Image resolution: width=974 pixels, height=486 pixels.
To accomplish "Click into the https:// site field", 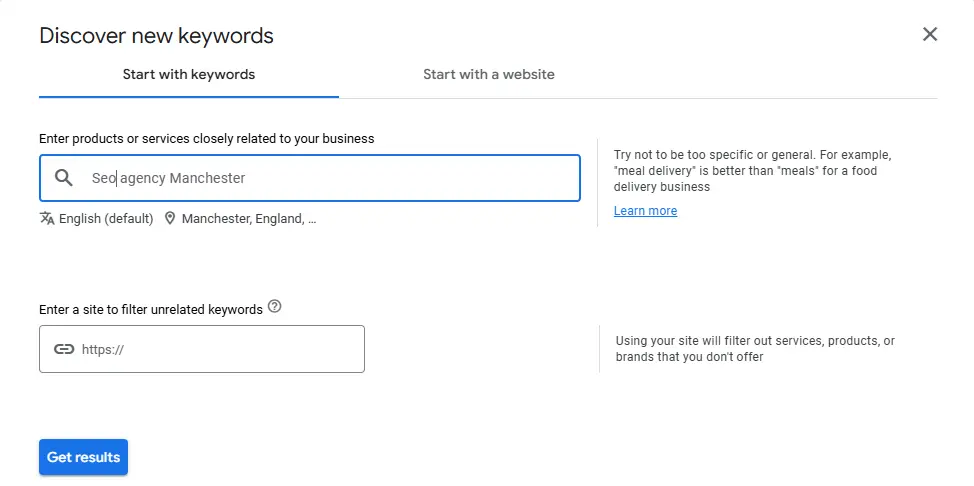I will point(202,349).
